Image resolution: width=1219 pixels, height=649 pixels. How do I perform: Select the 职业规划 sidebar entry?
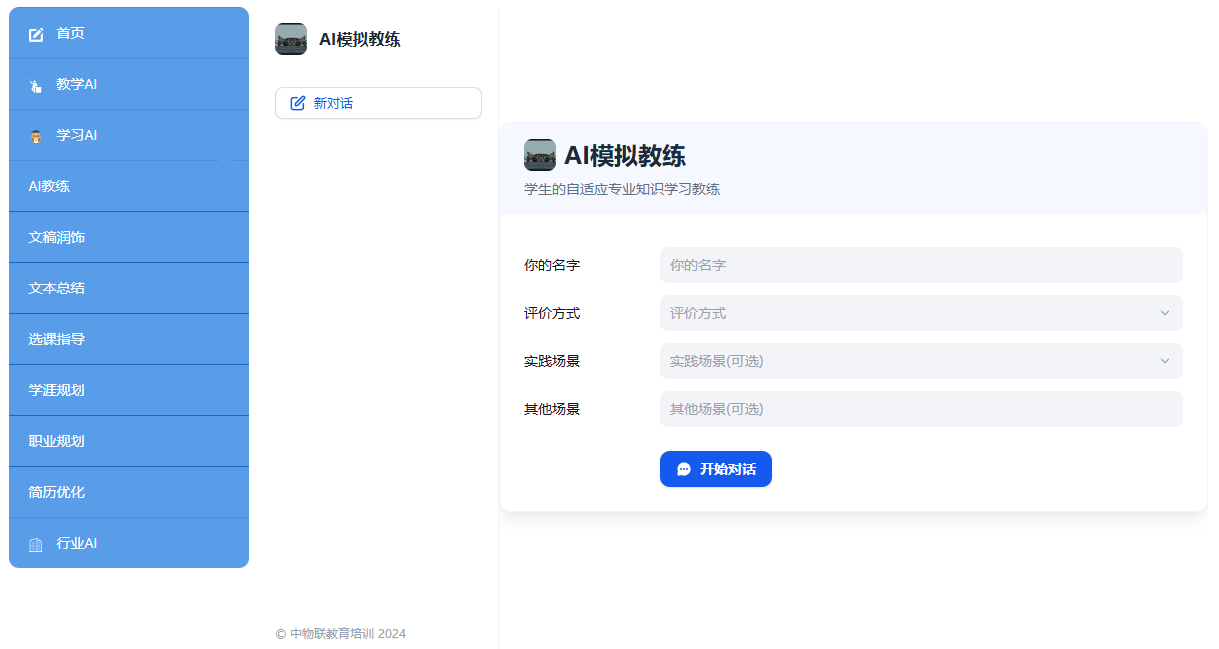coord(57,441)
